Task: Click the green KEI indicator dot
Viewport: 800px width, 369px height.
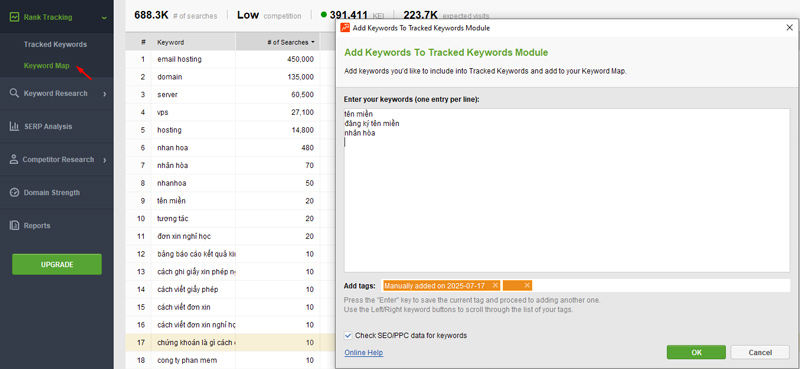Action: 323,14
